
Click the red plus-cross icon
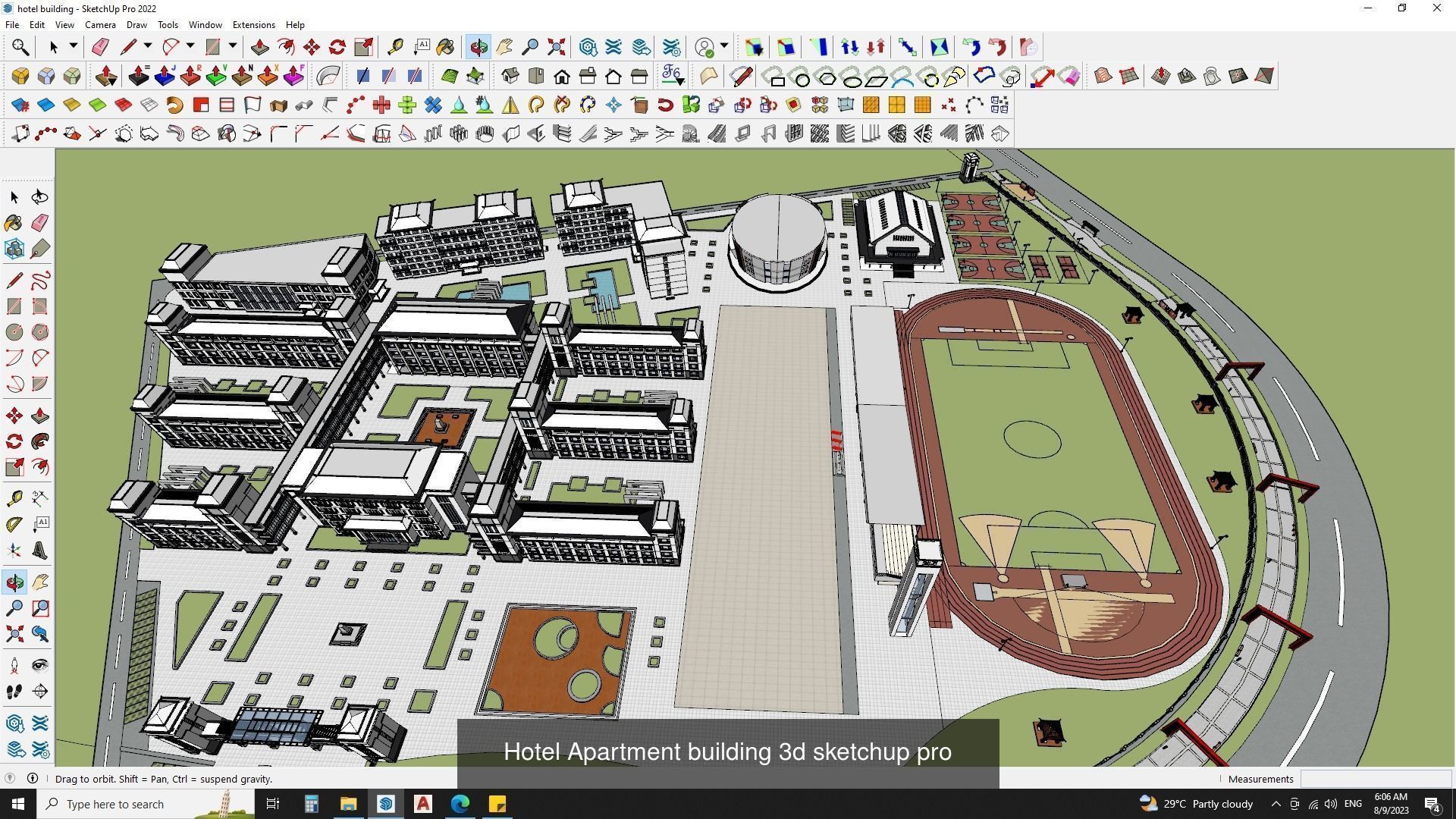coord(381,105)
